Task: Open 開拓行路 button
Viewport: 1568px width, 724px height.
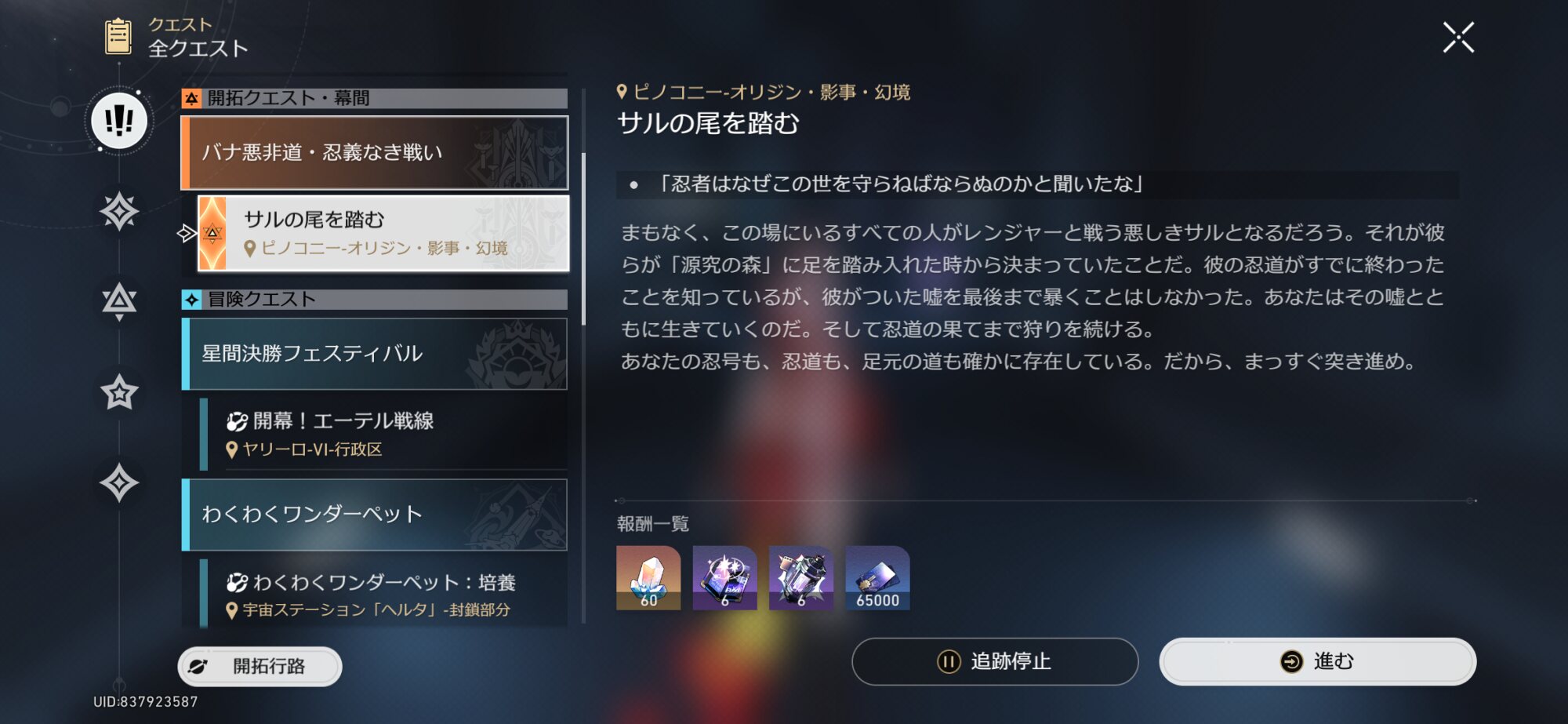Action: [260, 667]
